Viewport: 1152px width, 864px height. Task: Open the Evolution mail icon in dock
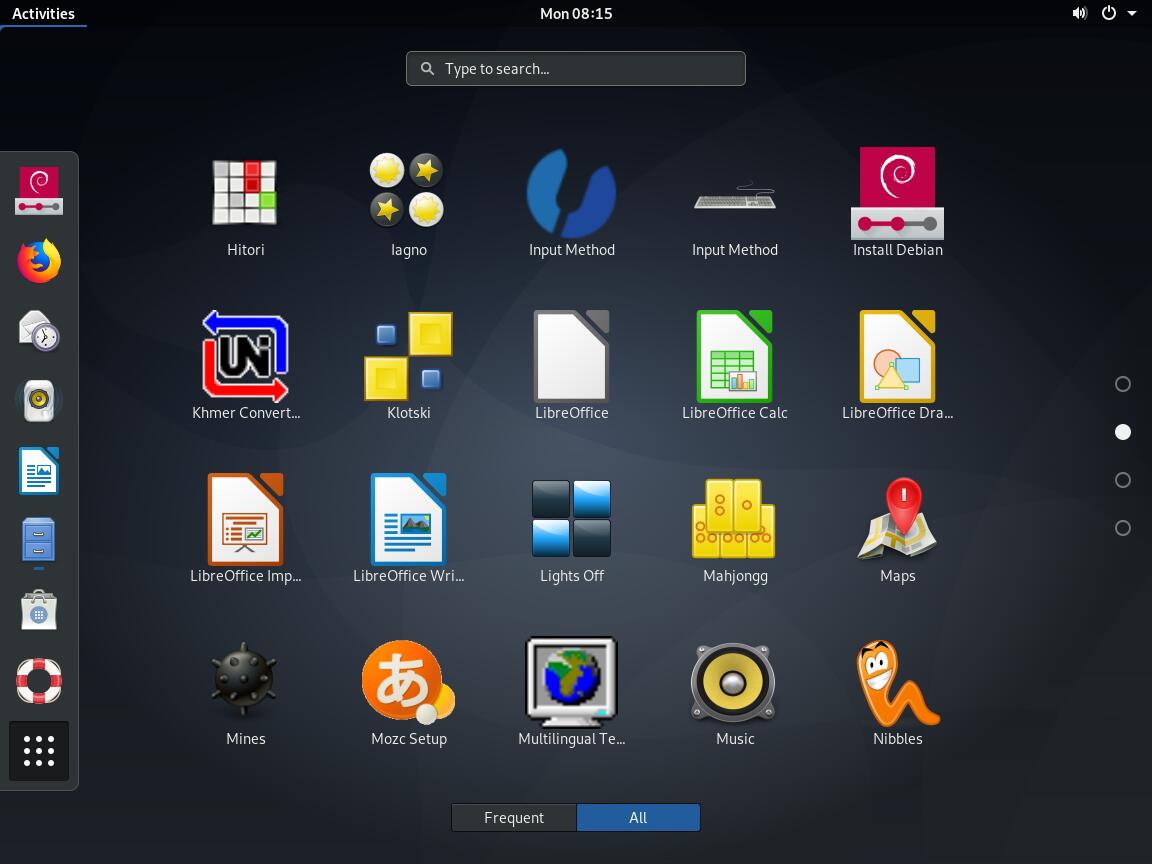[39, 331]
